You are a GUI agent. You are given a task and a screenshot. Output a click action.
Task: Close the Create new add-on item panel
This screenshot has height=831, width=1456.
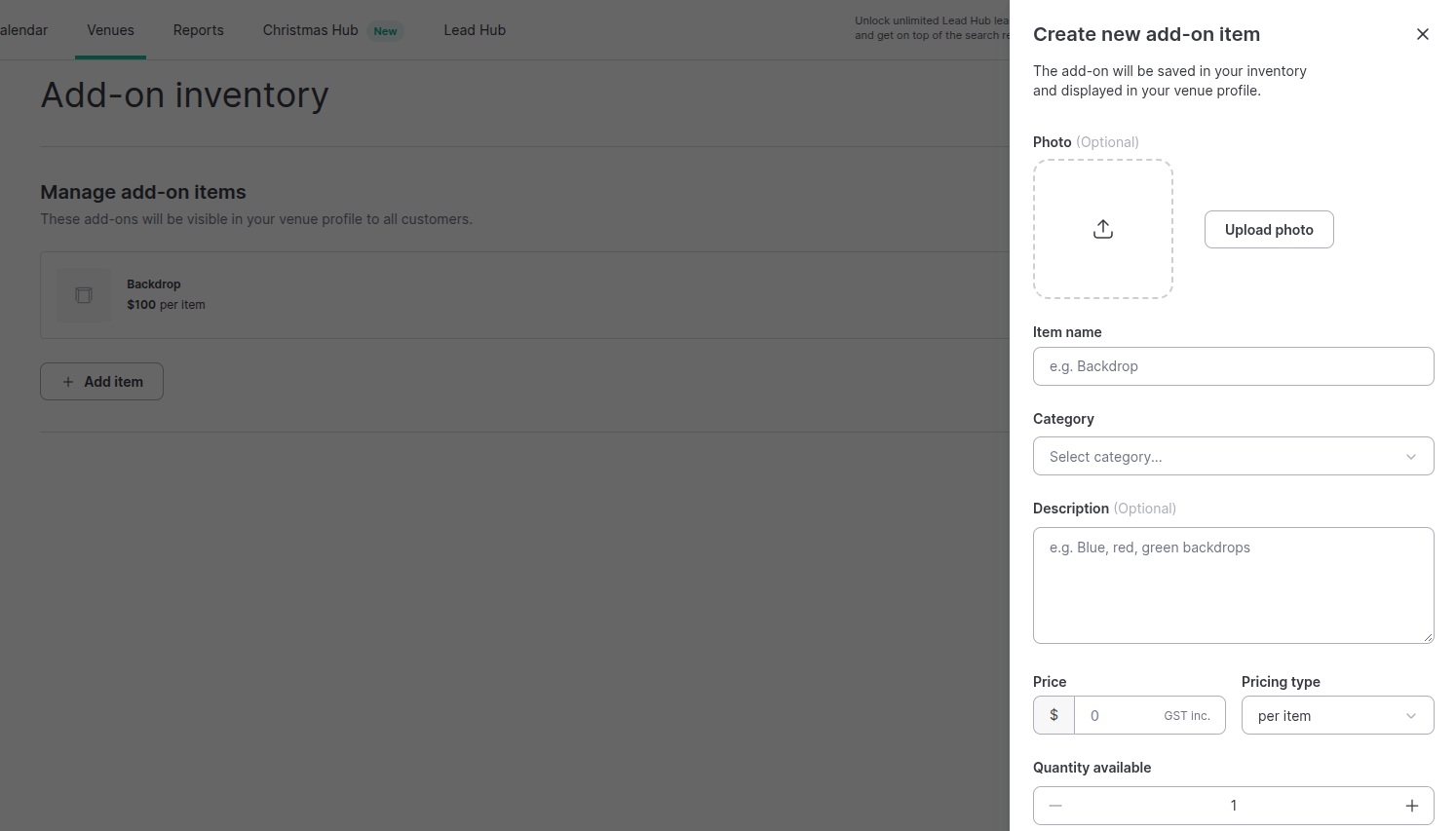point(1423,34)
